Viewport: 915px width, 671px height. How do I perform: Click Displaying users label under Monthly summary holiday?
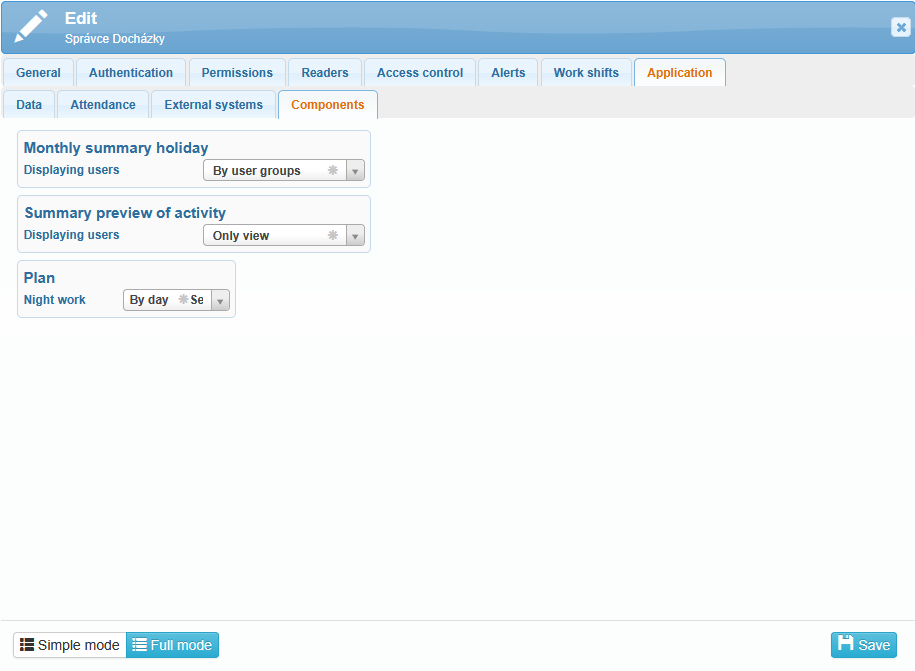click(71, 170)
